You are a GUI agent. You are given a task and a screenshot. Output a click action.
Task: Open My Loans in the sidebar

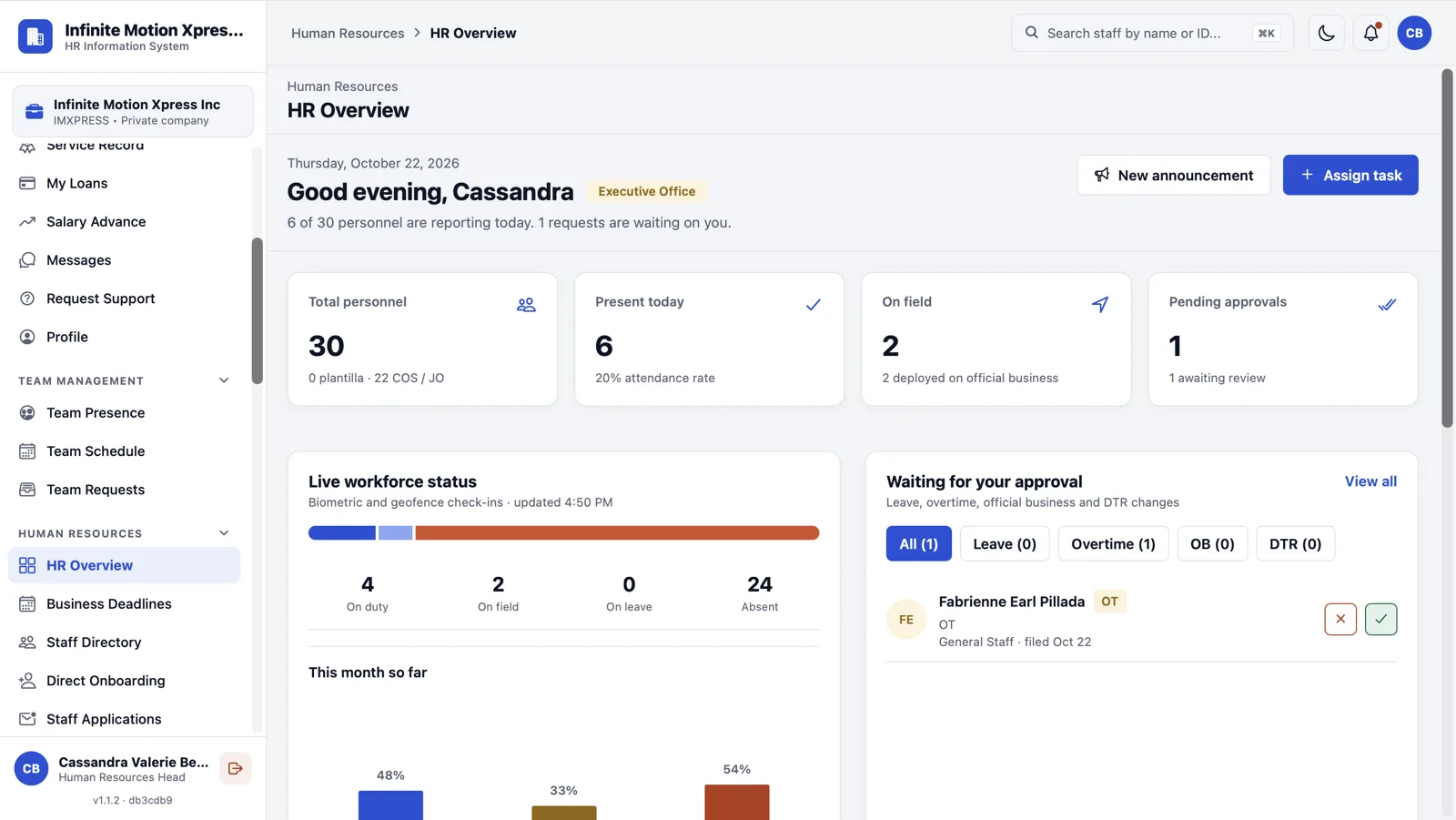pos(126,183)
